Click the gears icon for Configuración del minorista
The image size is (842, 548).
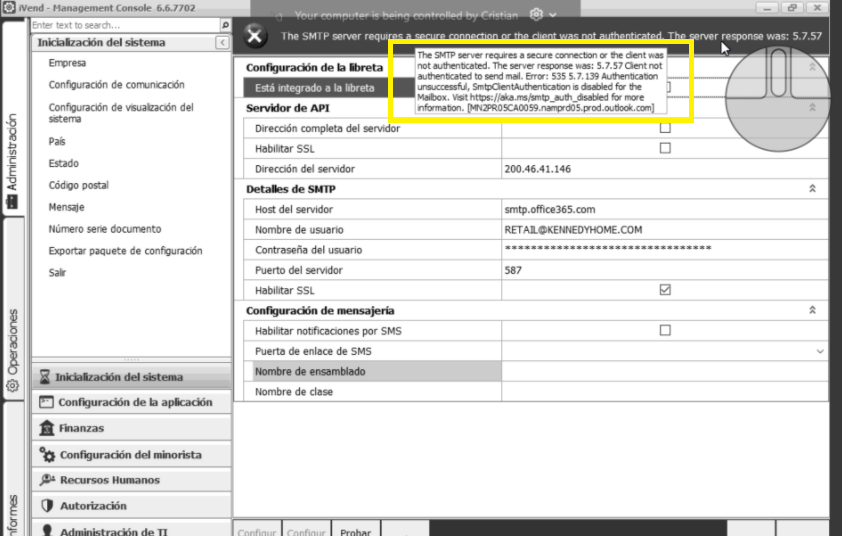pos(47,455)
